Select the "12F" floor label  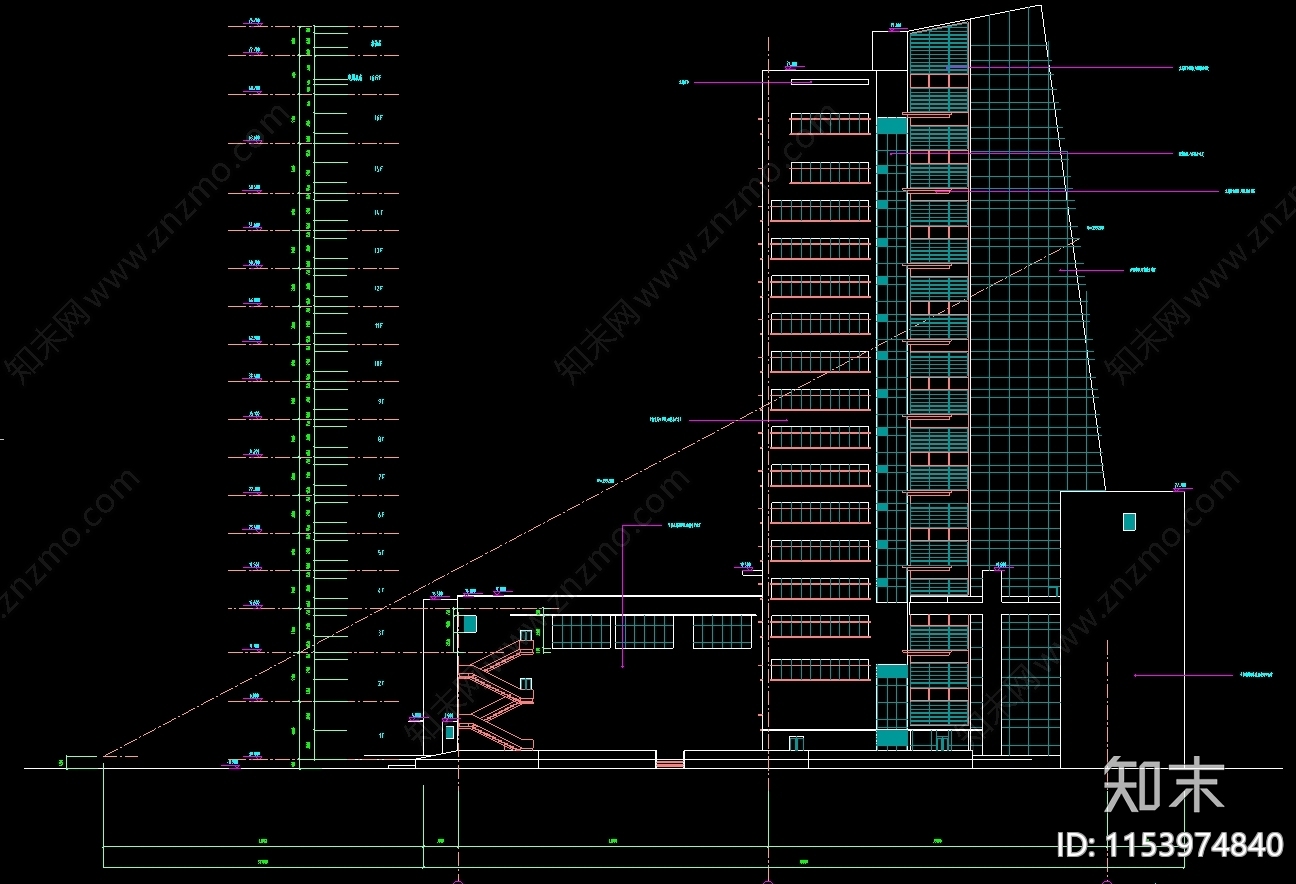378,289
